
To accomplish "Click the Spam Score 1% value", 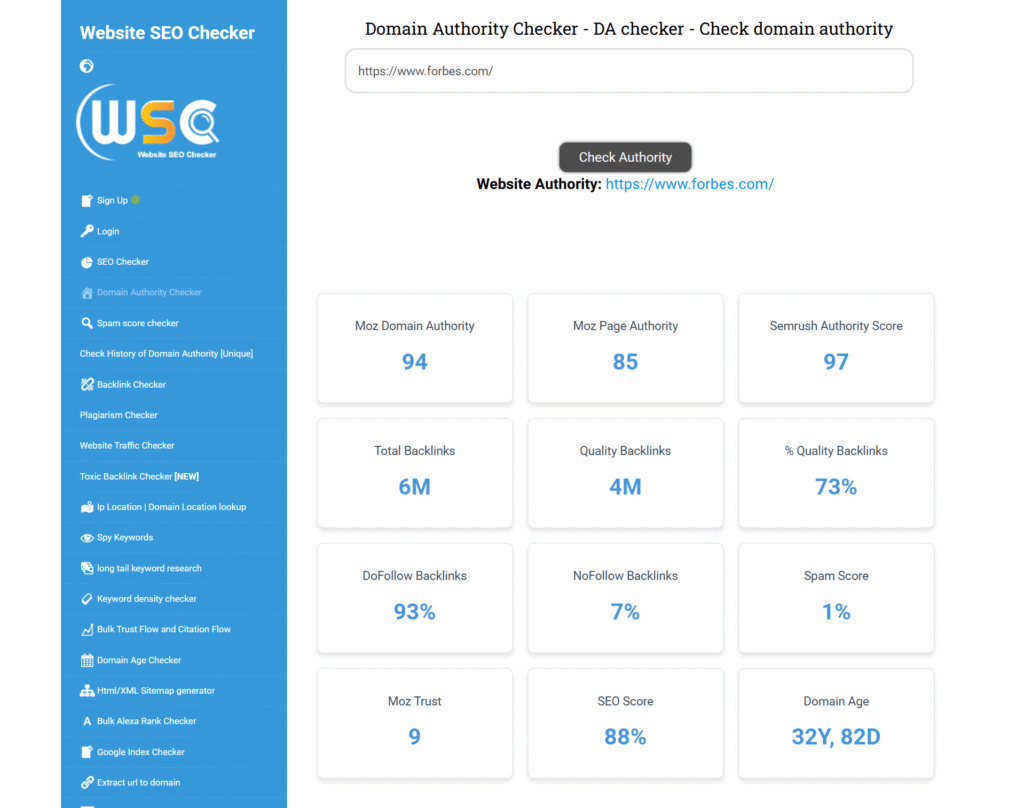I will [x=836, y=612].
